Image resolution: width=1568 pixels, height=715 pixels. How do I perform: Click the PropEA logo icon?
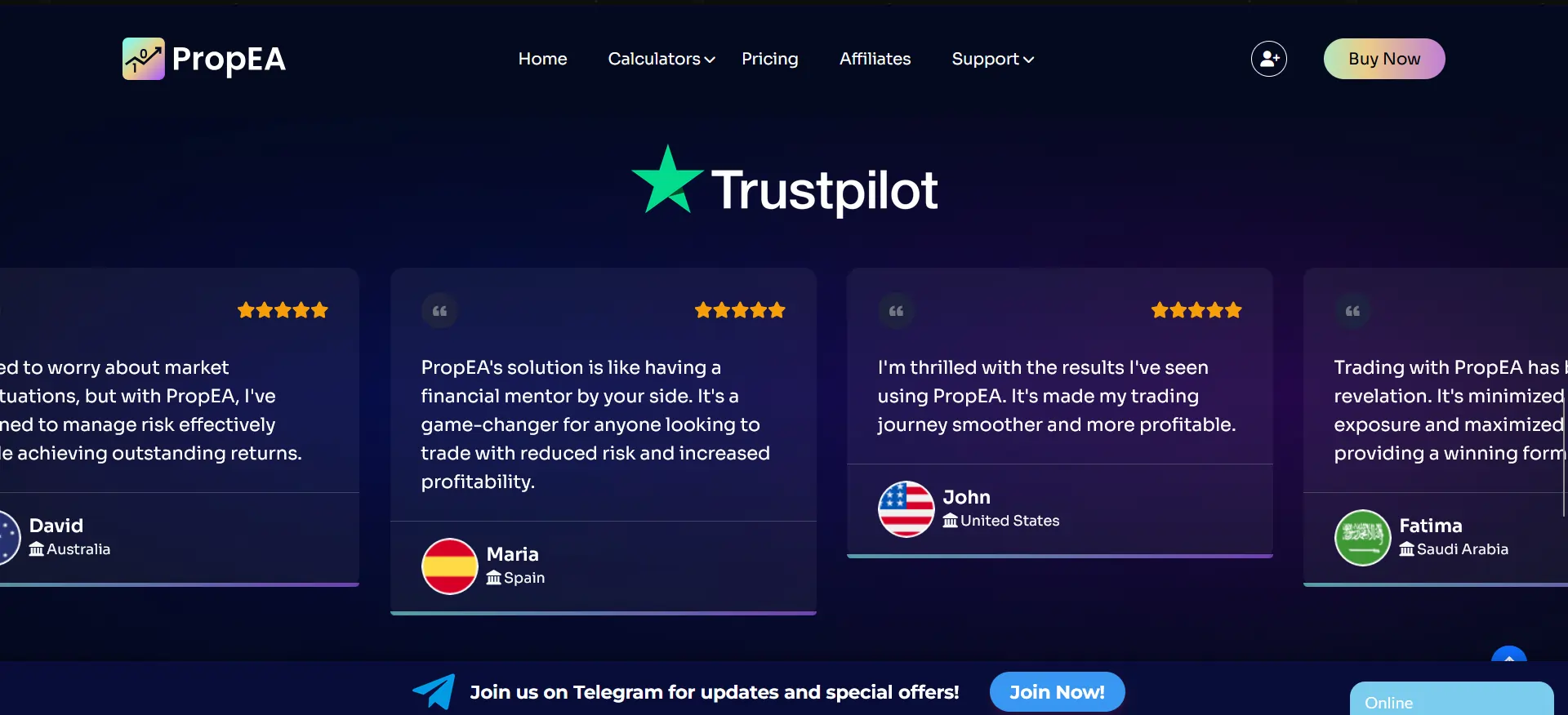144,59
